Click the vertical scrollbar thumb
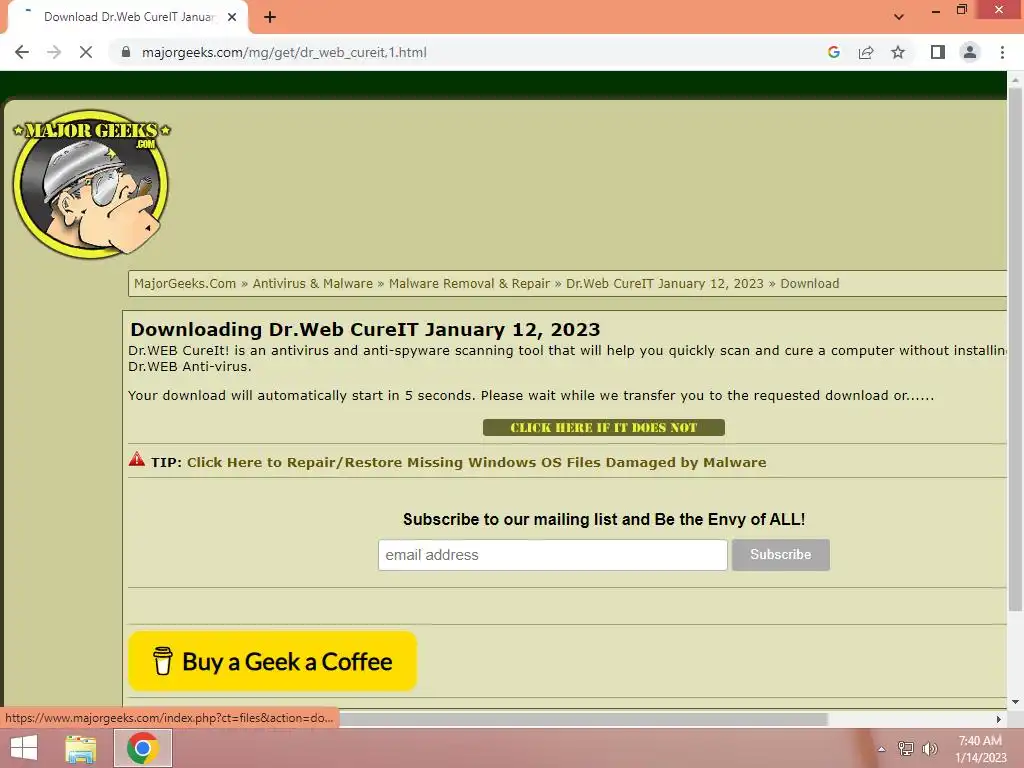The image size is (1024, 768). pos(1015,349)
